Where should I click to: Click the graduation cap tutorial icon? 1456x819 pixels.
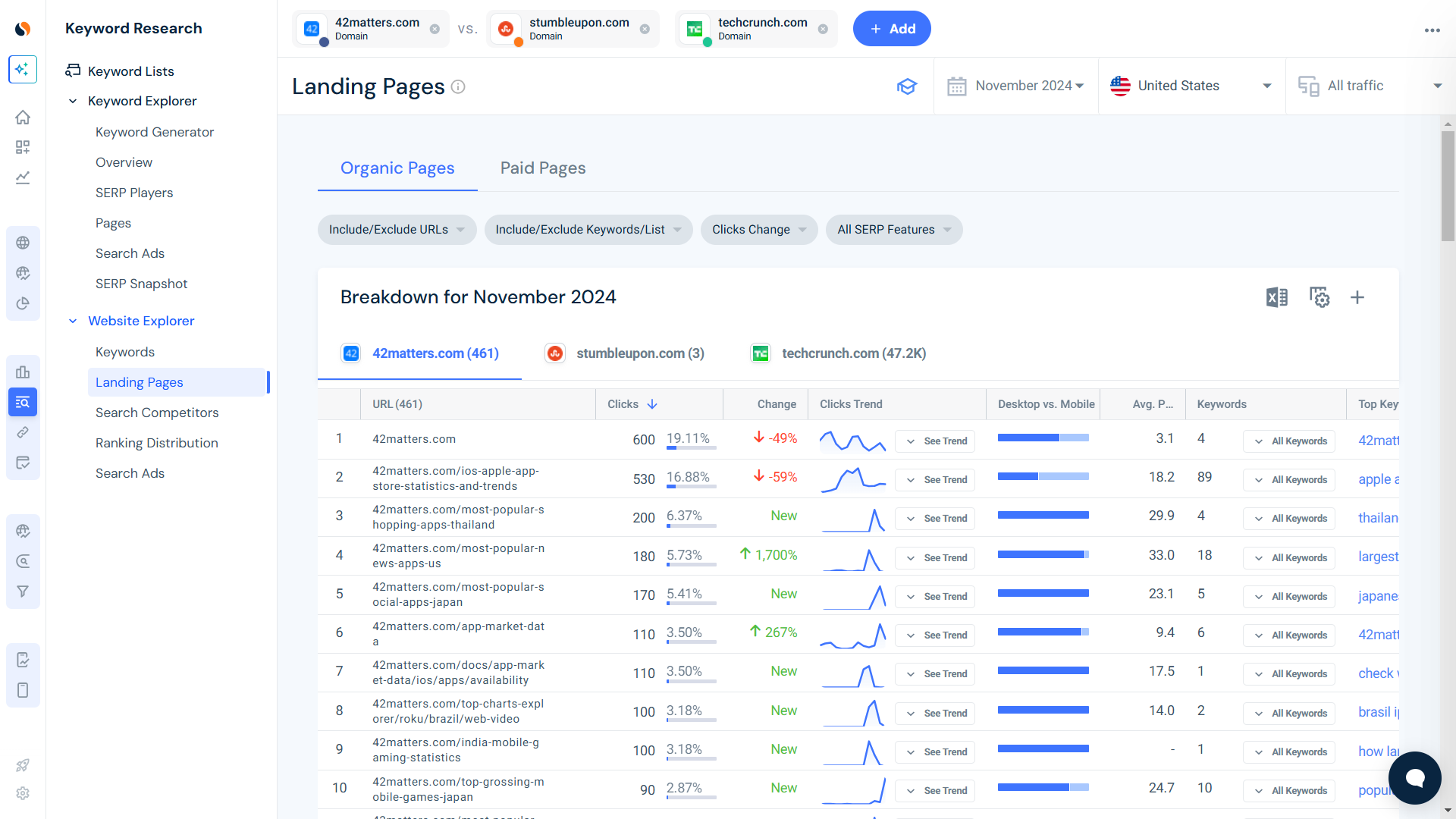coord(907,86)
